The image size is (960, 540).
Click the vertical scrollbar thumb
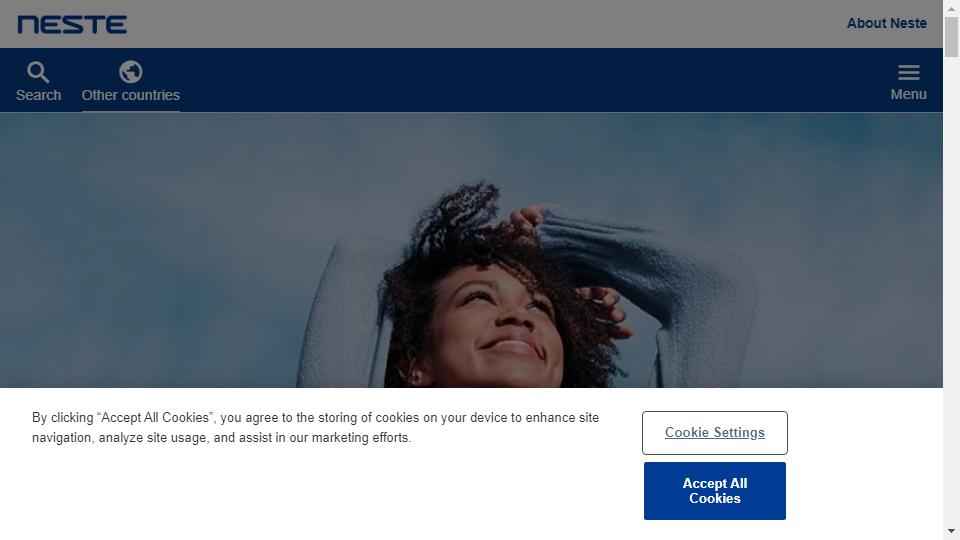point(951,37)
